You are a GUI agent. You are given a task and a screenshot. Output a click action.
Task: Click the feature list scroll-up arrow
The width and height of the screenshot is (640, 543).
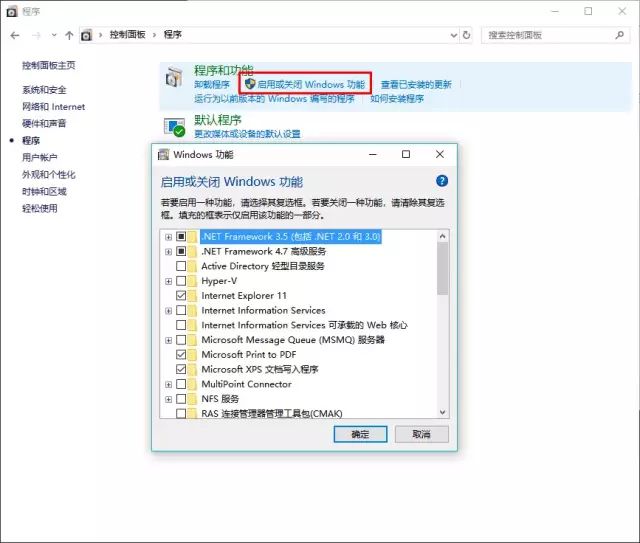coord(442,236)
